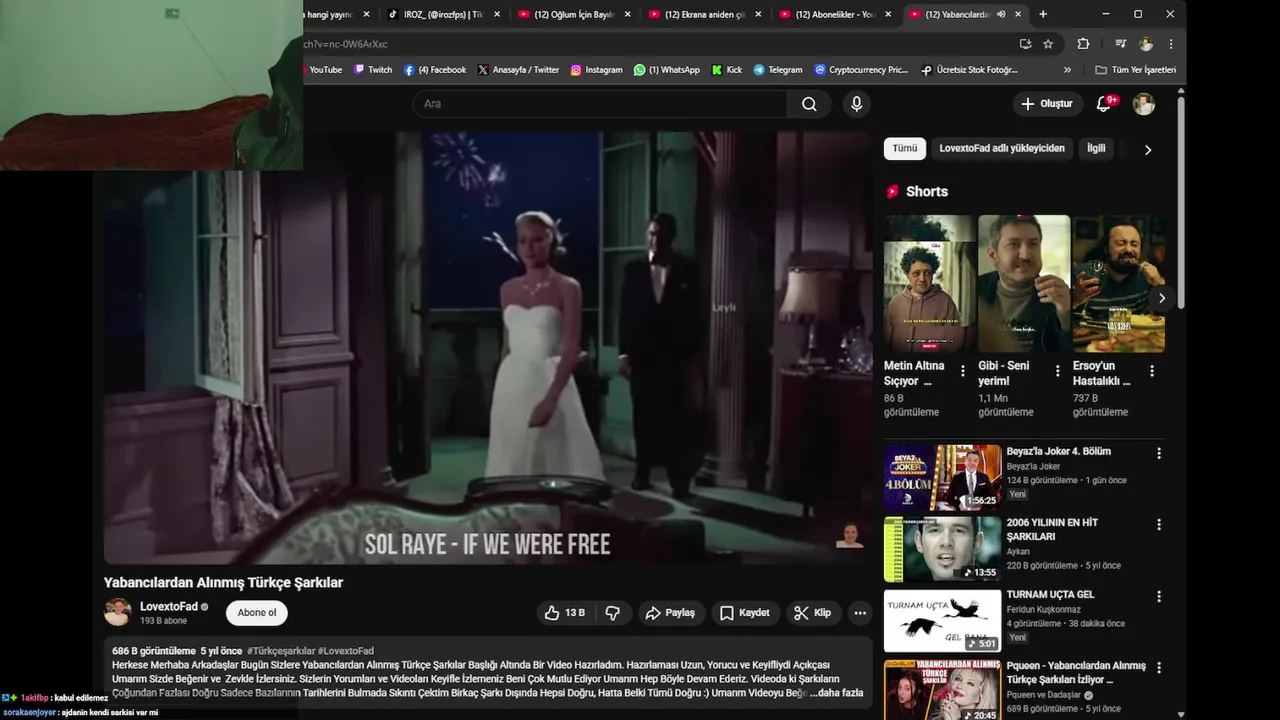Open Chrome three-dot menu
The width and height of the screenshot is (1280, 720).
point(1171,44)
